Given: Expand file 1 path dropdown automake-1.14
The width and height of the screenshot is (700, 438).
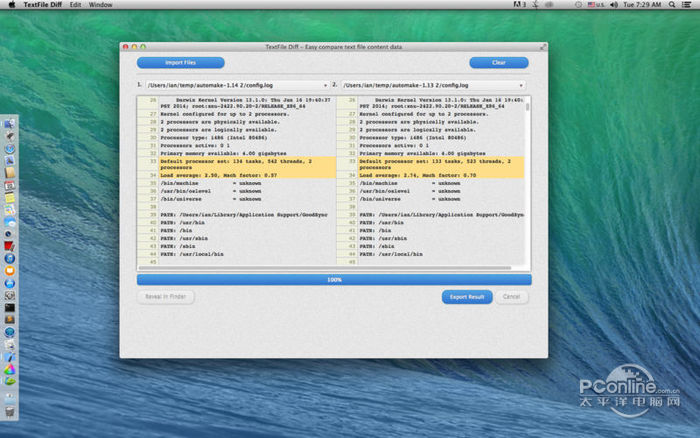Looking at the screenshot, I should tap(238, 85).
